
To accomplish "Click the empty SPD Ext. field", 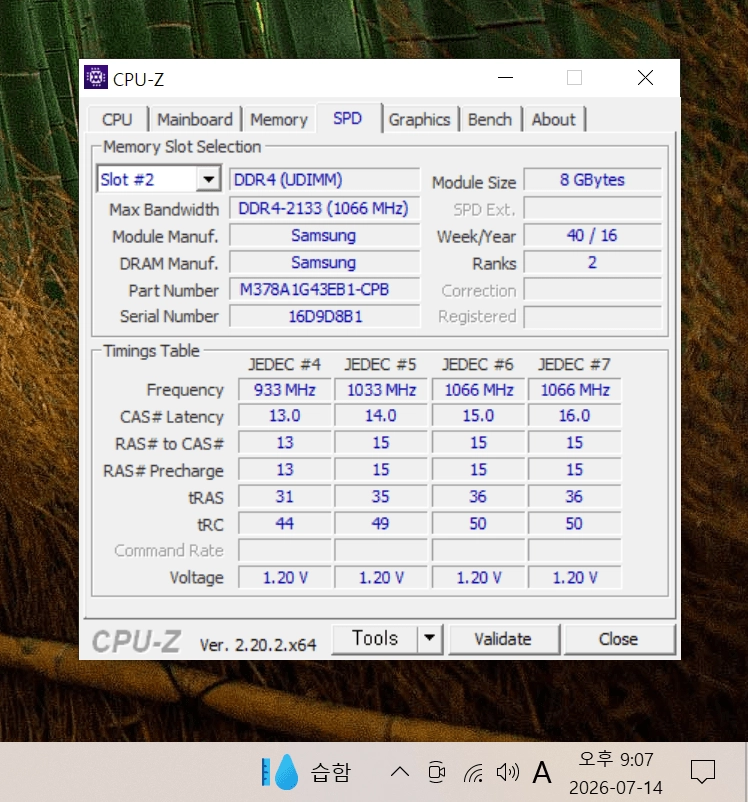I will [592, 209].
